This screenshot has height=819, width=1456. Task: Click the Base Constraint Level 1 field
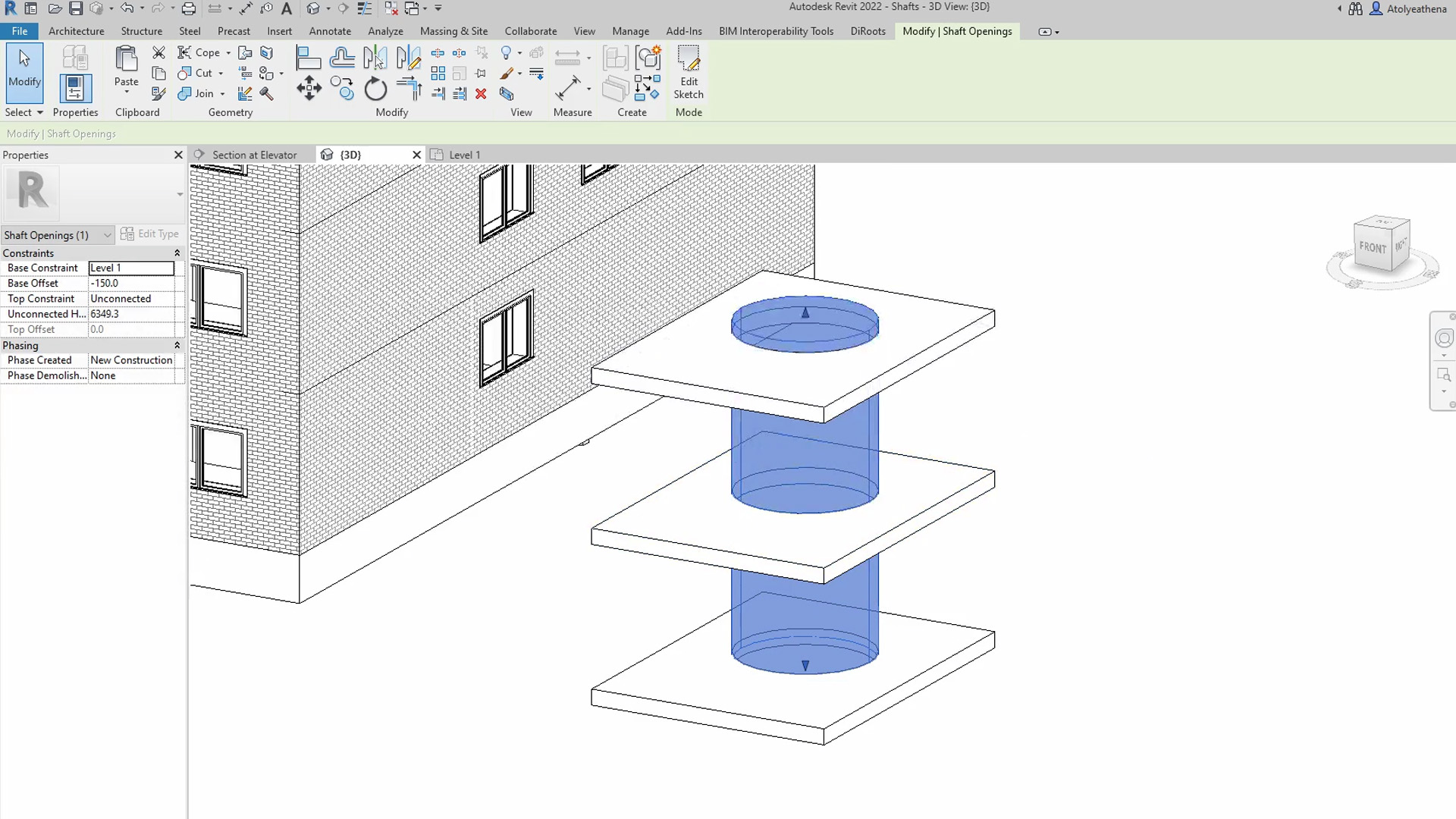pyautogui.click(x=130, y=268)
